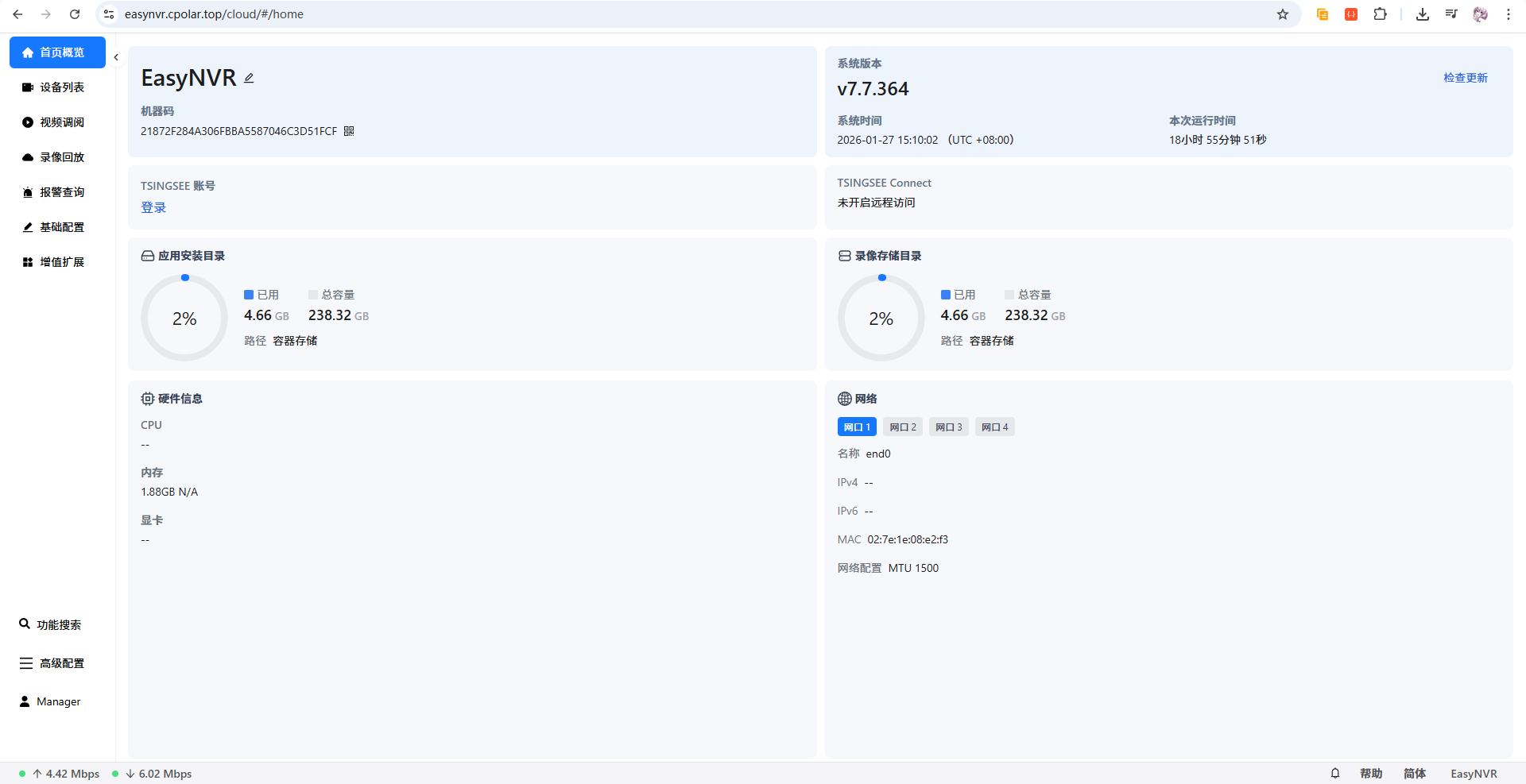The height and width of the screenshot is (784, 1526).
Task: Open 增值扩展 extensions page
Action: (57, 262)
